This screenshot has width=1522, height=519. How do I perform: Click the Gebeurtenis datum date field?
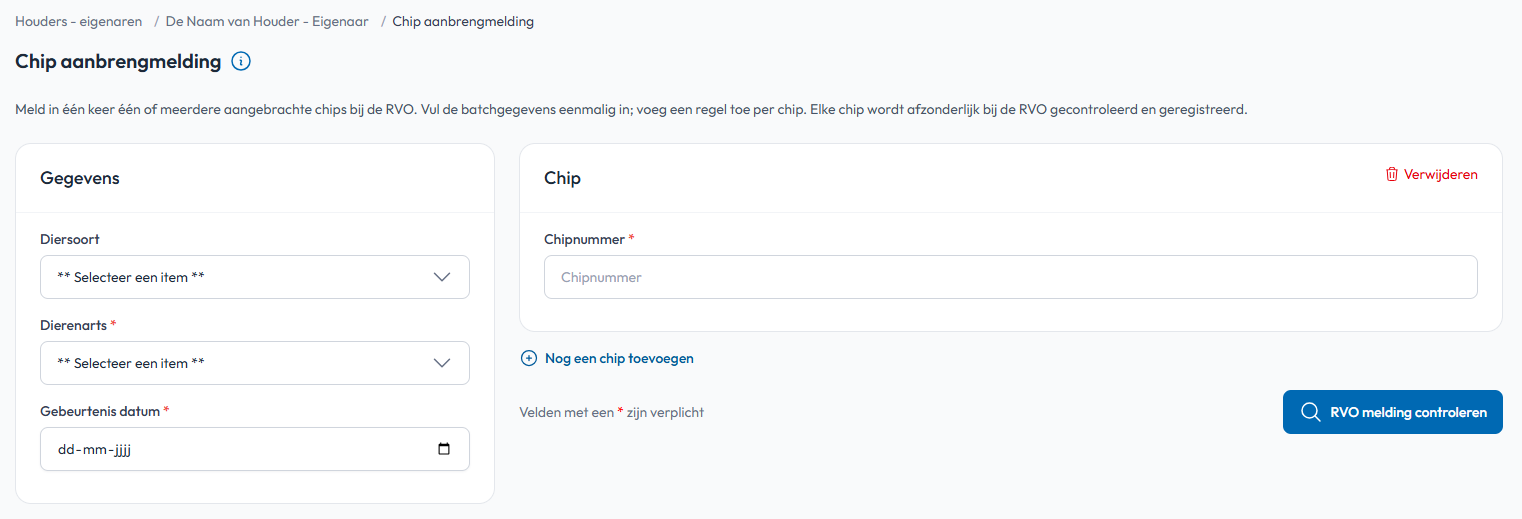(255, 449)
